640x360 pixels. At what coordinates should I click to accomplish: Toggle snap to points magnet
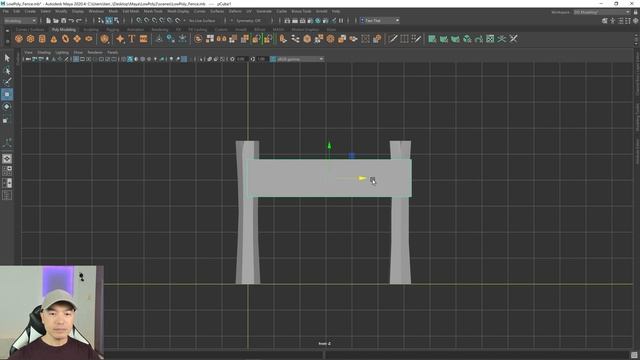(155, 20)
